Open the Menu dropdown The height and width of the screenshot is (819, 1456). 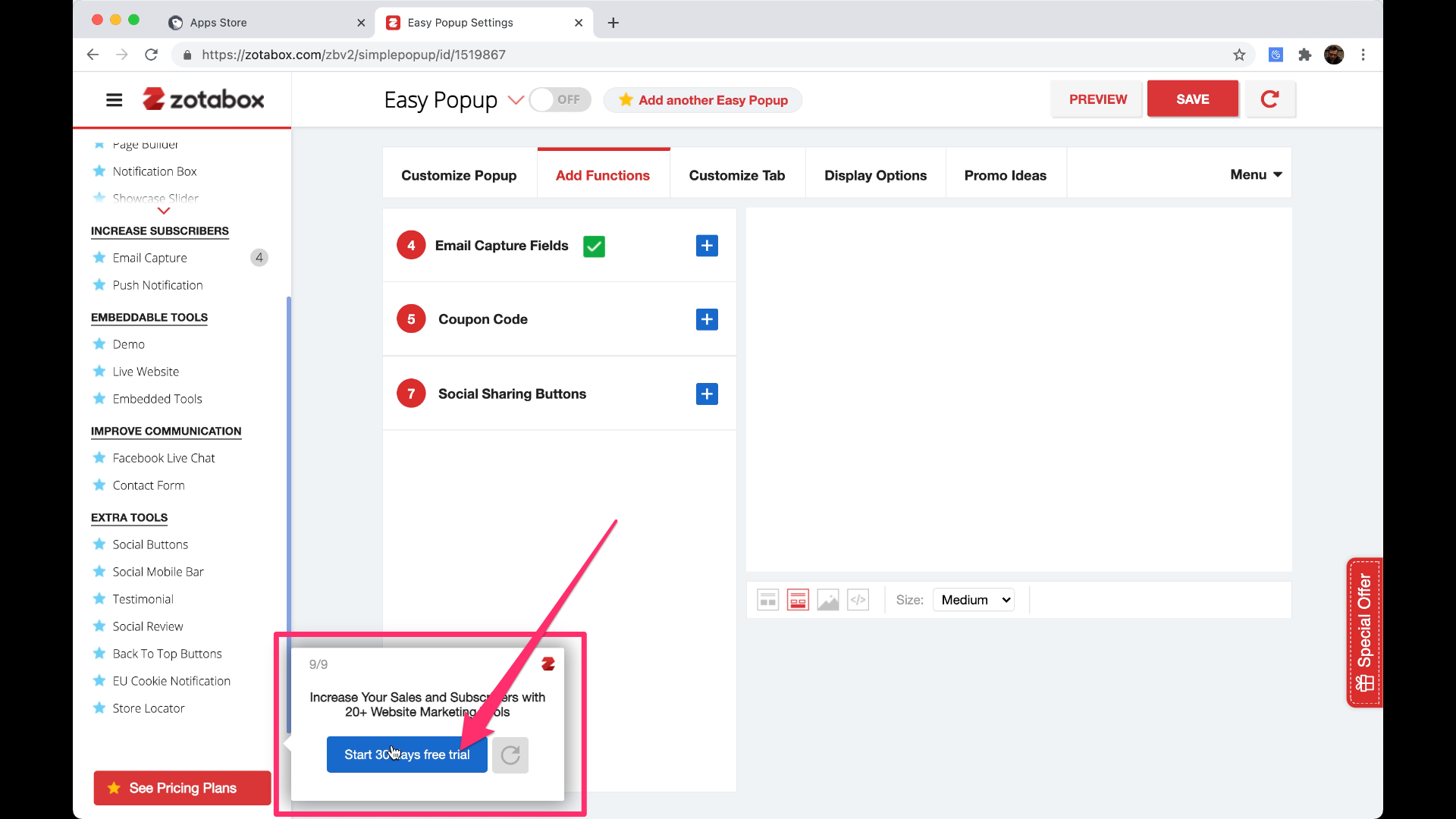pos(1256,174)
